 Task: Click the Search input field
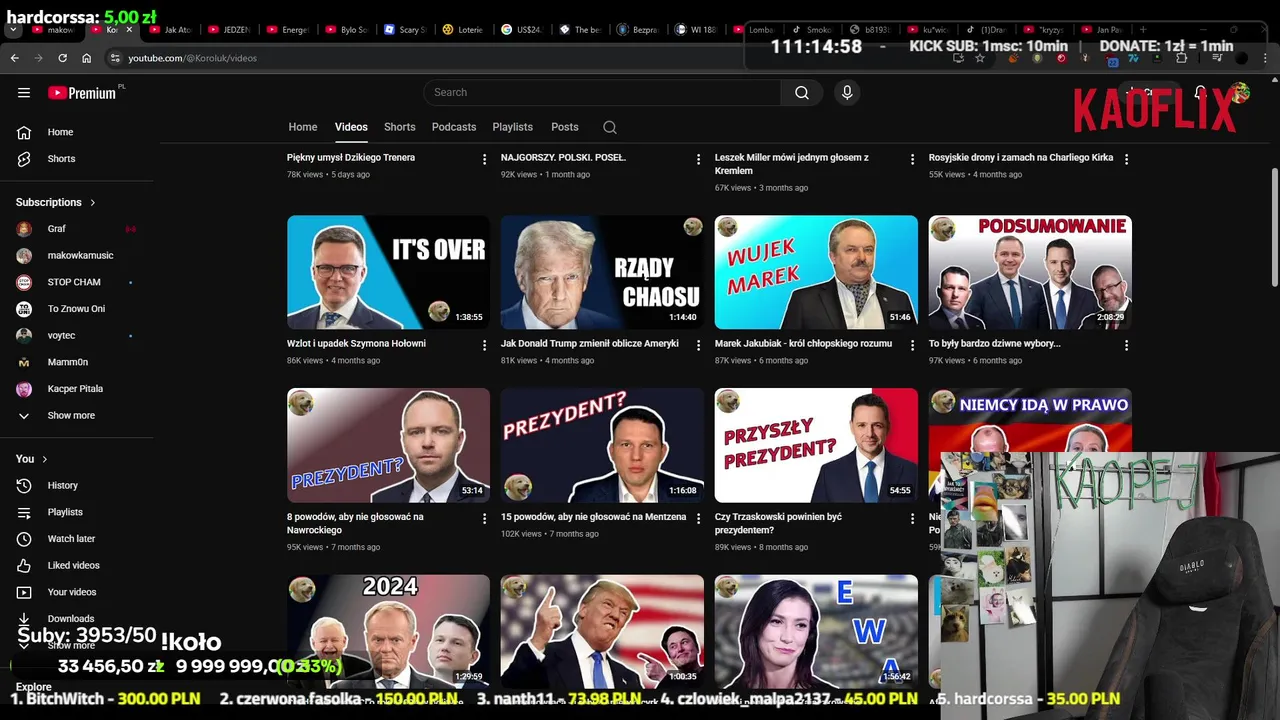[602, 92]
